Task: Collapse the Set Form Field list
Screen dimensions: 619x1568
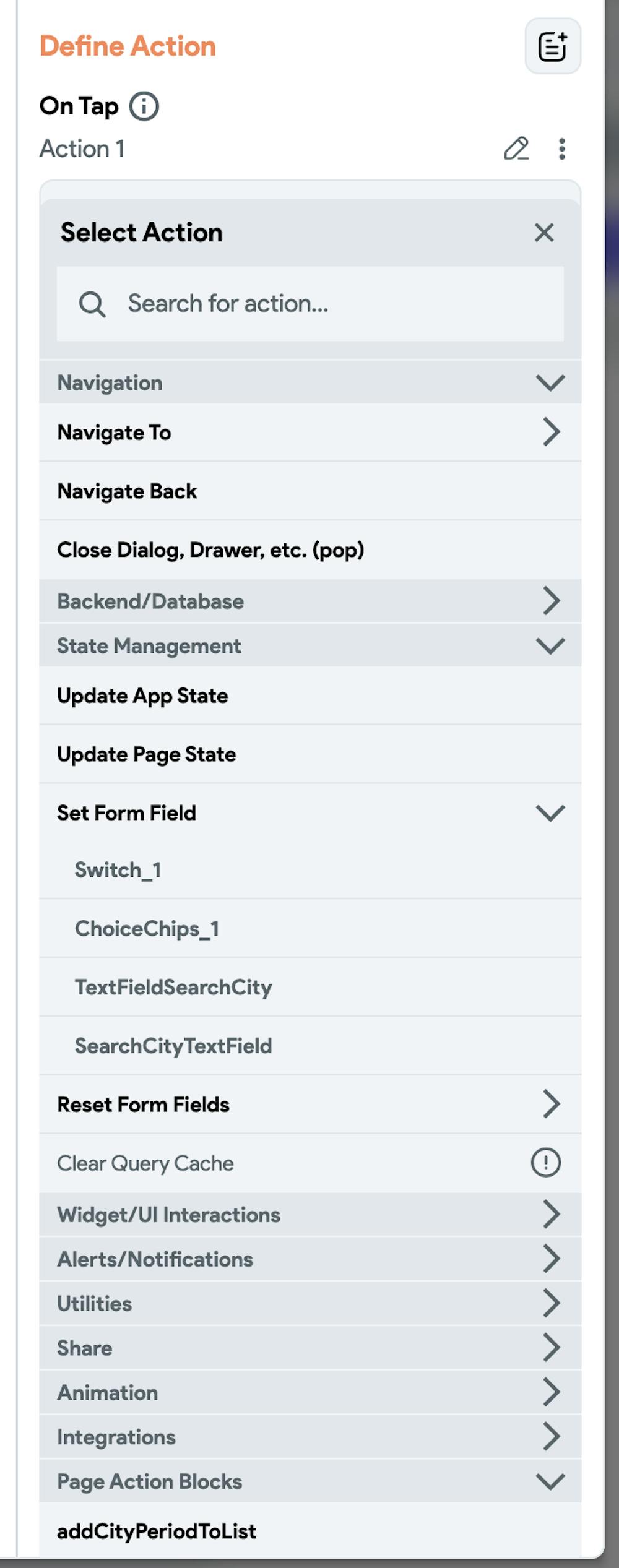Action: coord(550,813)
